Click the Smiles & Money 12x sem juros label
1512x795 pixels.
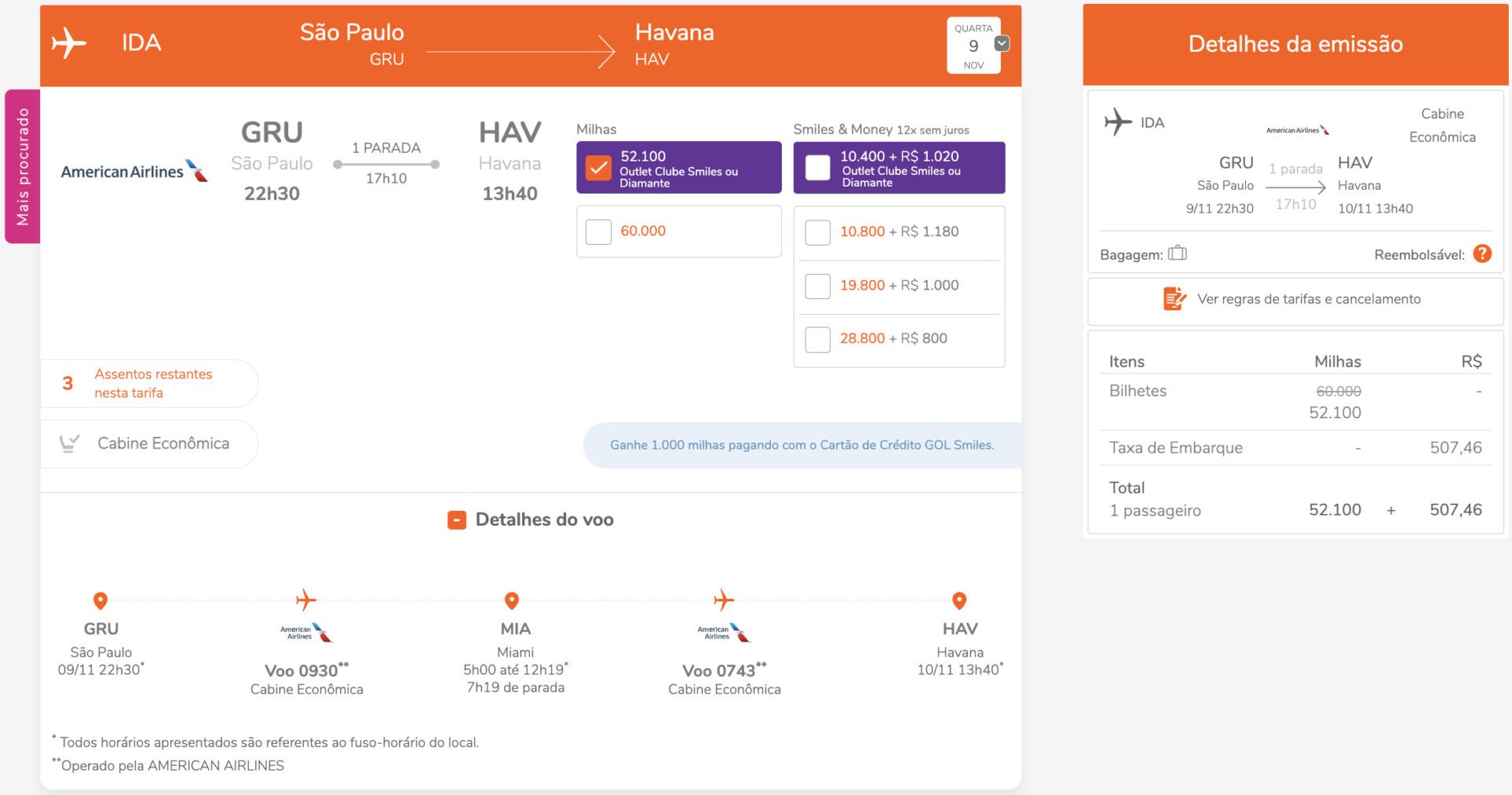point(880,129)
